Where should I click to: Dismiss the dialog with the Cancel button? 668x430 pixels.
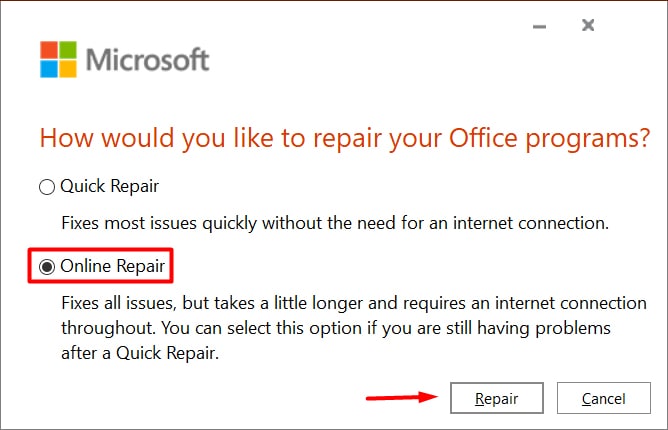point(604,398)
